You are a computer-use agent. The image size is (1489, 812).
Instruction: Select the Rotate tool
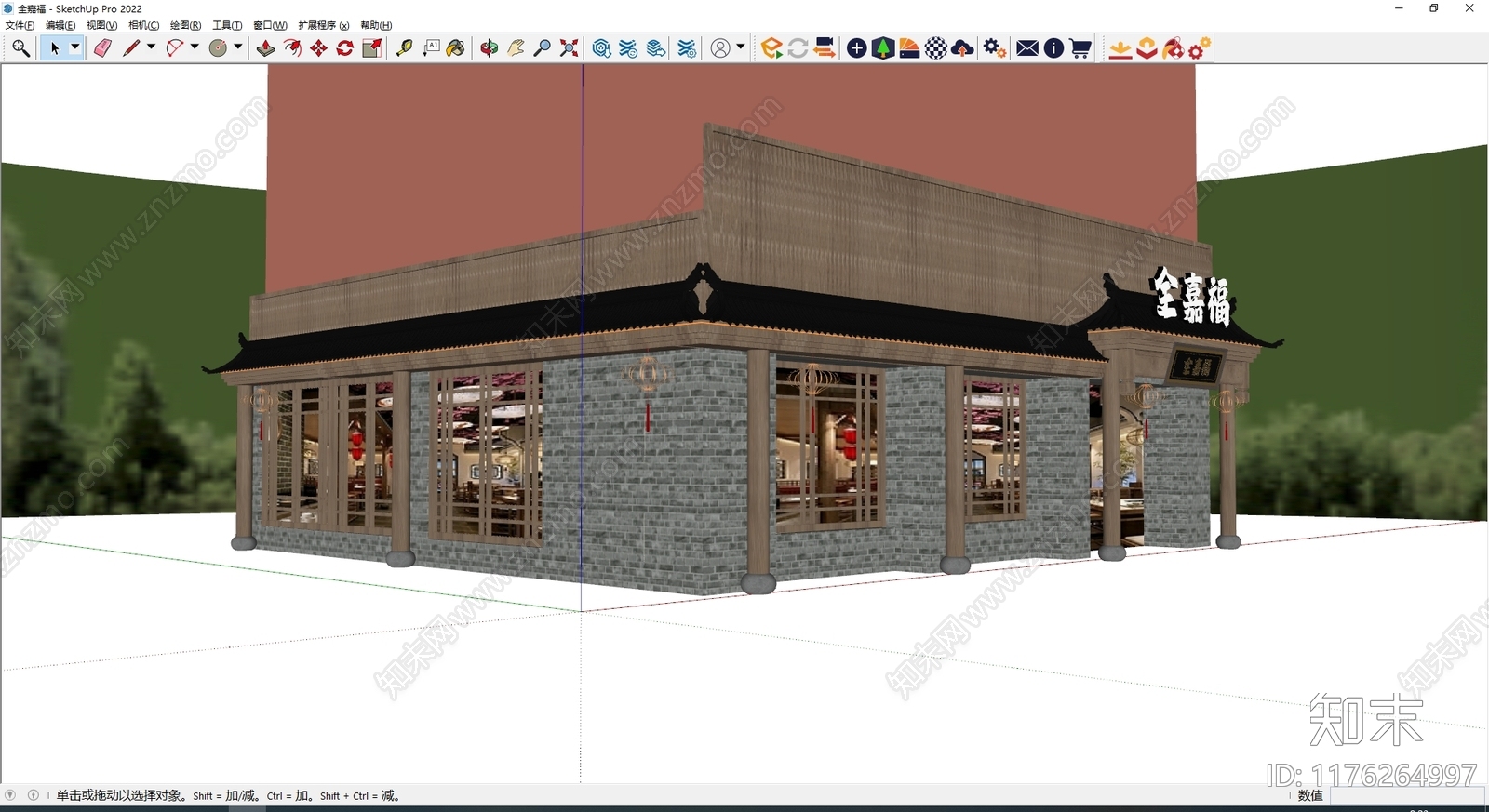[344, 48]
